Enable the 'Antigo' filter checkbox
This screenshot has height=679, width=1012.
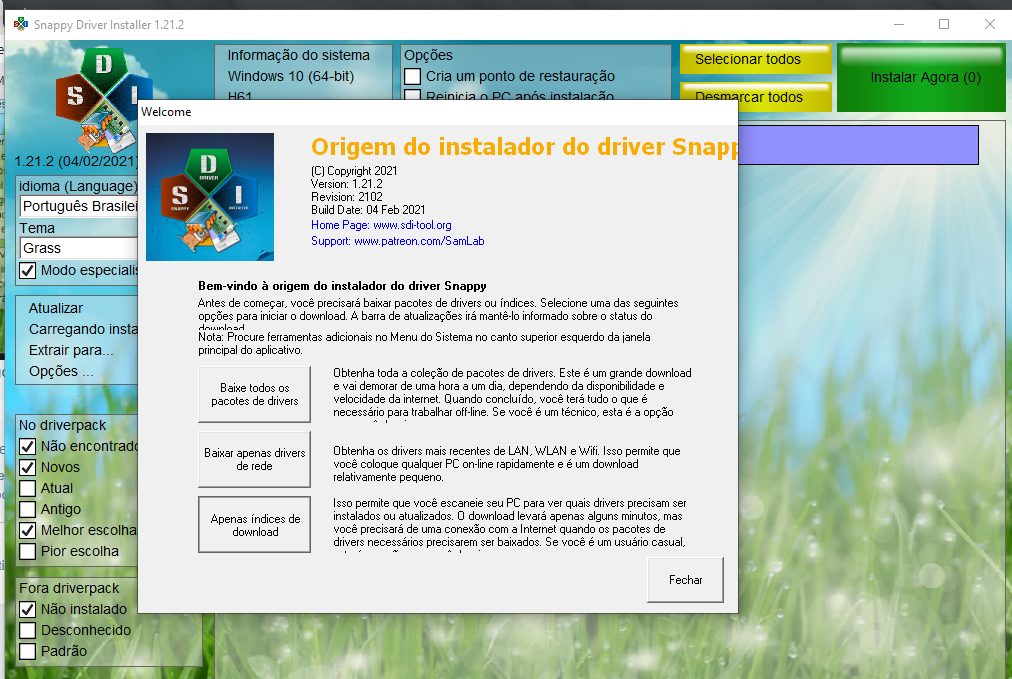pos(27,509)
